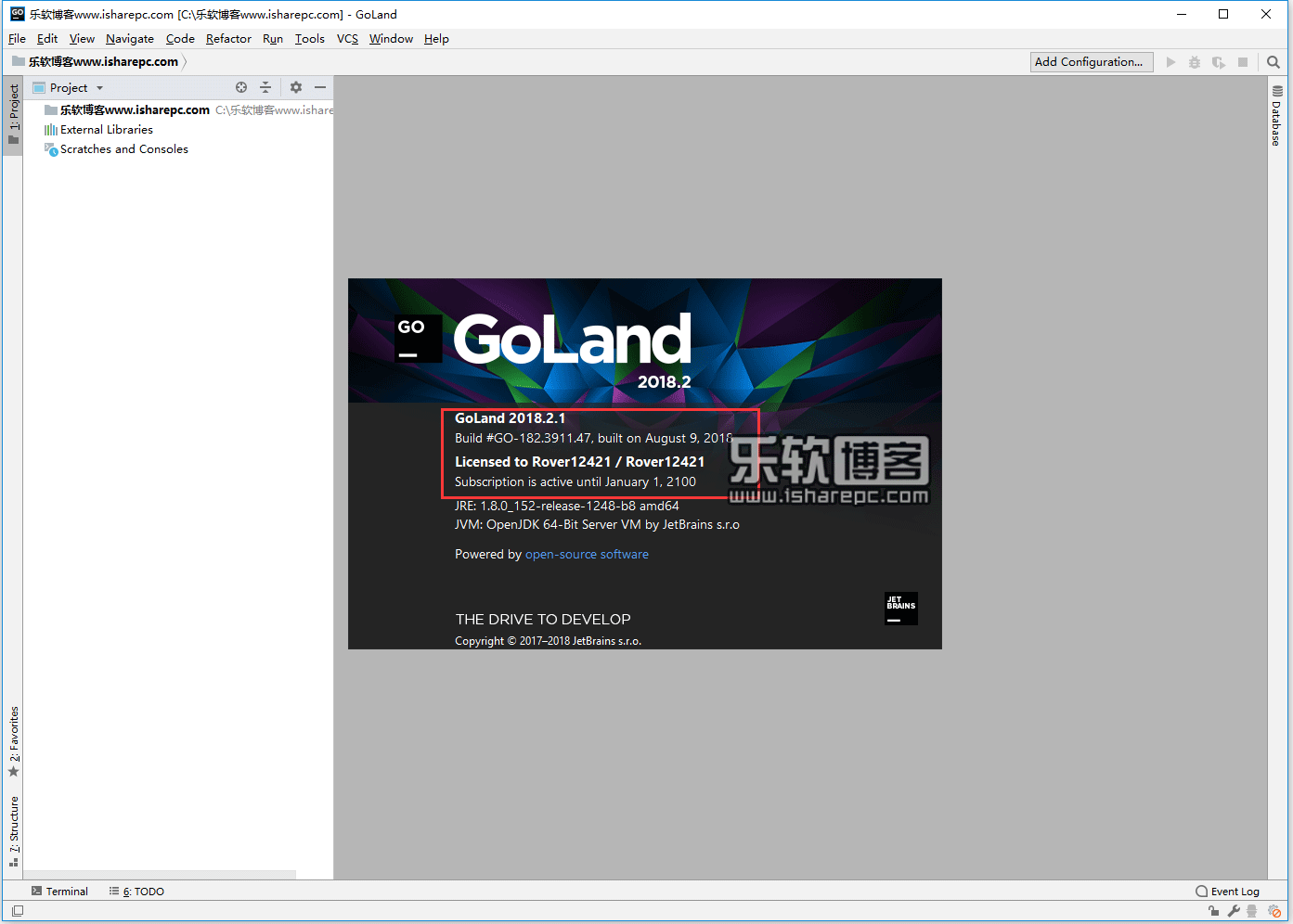The height and width of the screenshot is (924, 1293).
Task: Click the Copyright JetBrains text
Action: tap(548, 641)
